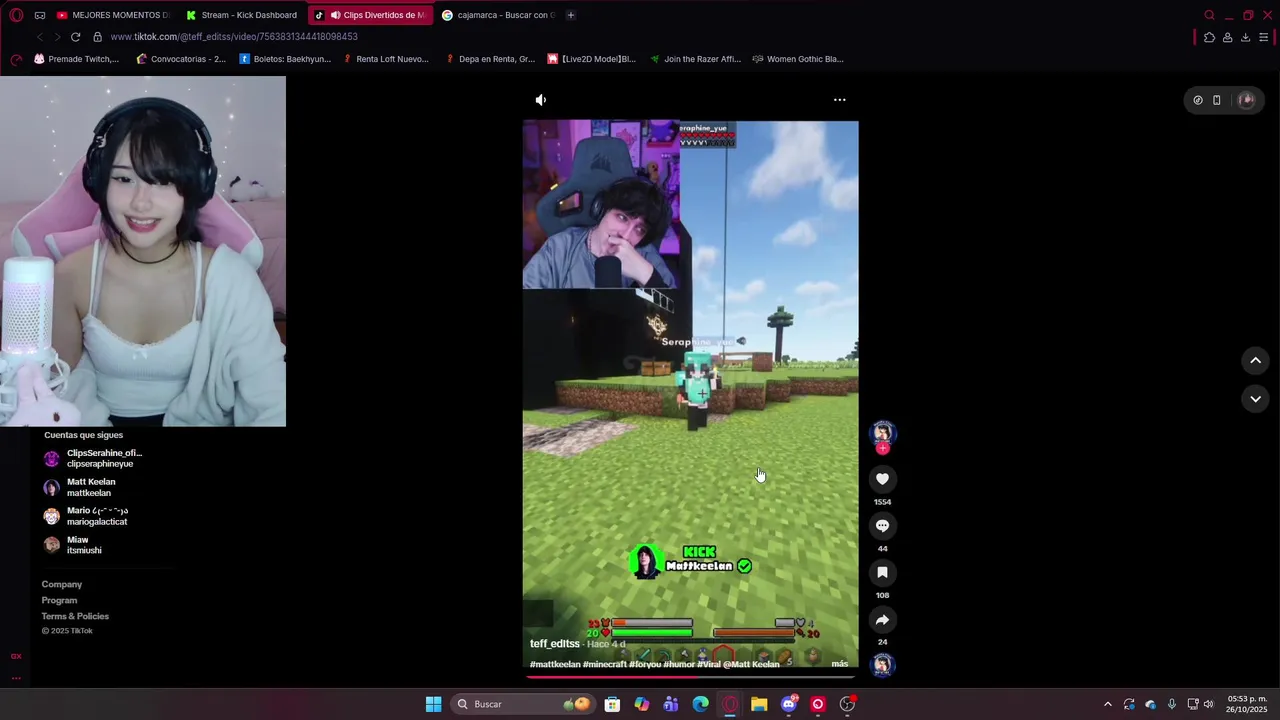Reload the current page

75,37
